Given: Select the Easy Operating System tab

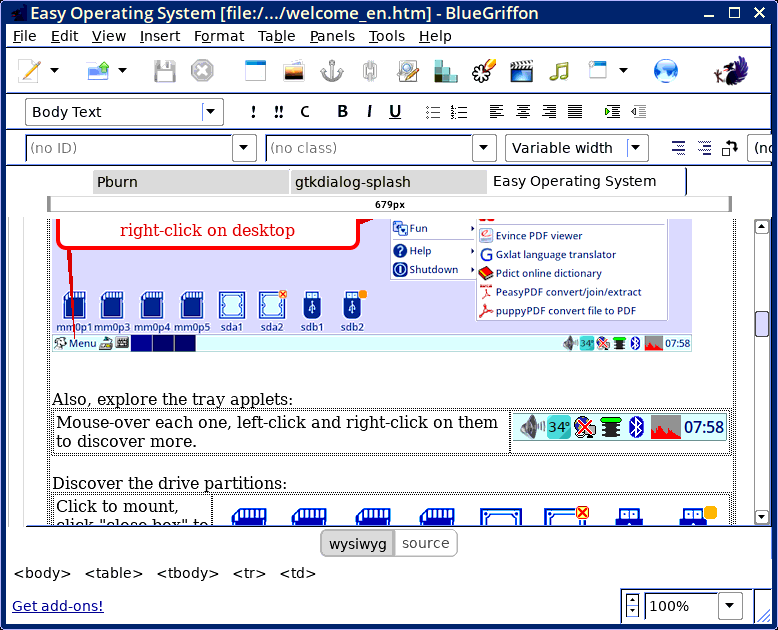Looking at the screenshot, I should tap(587, 182).
